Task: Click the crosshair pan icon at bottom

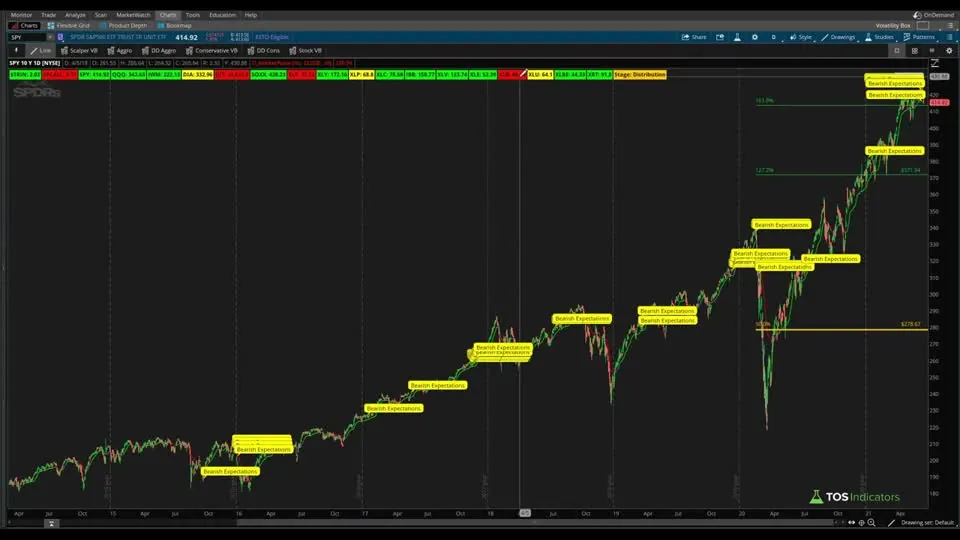Action: [x=861, y=523]
